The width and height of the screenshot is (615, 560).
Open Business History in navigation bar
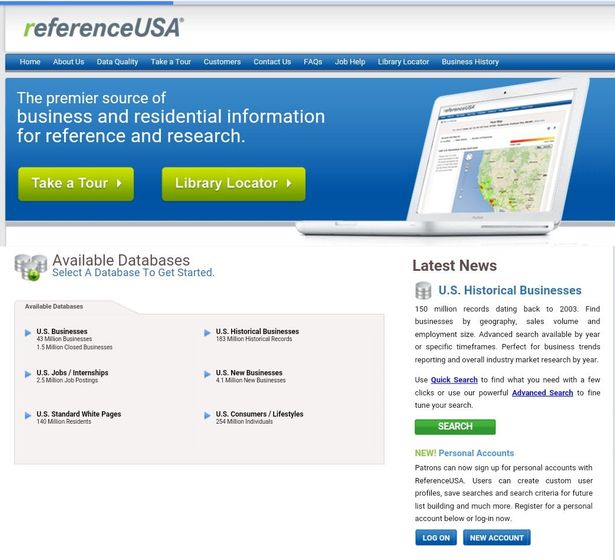click(470, 62)
